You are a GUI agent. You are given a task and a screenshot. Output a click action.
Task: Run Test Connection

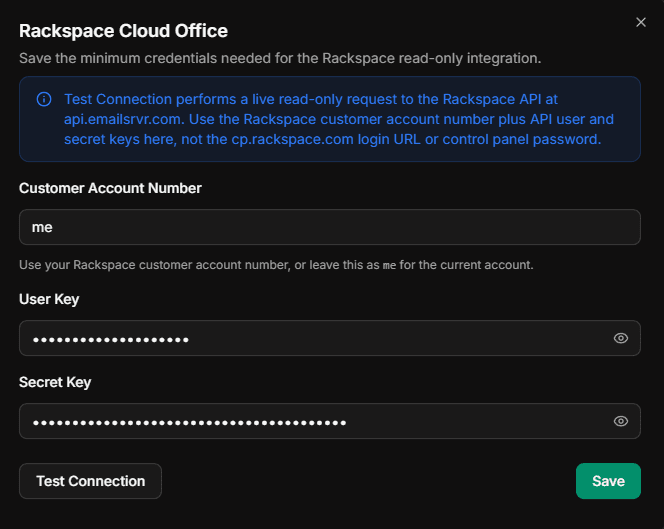point(90,481)
